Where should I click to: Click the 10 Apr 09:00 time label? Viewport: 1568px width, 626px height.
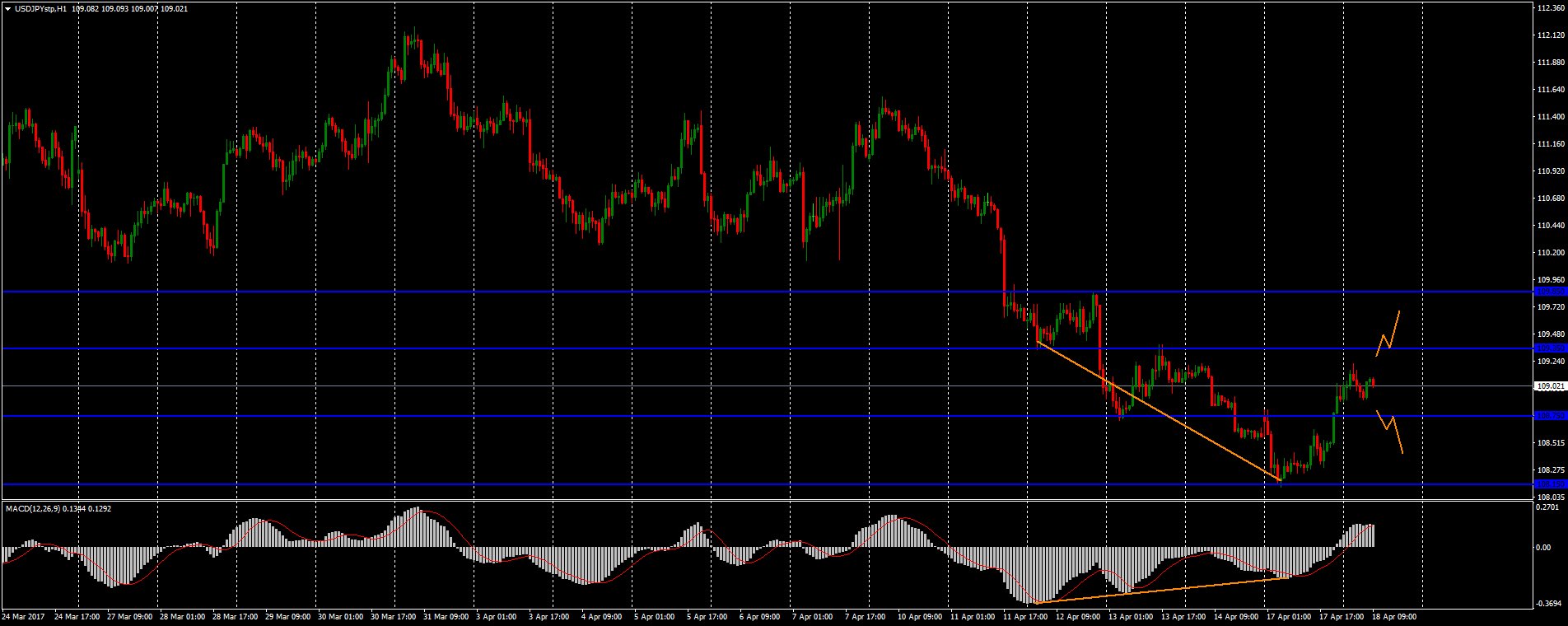tap(921, 616)
